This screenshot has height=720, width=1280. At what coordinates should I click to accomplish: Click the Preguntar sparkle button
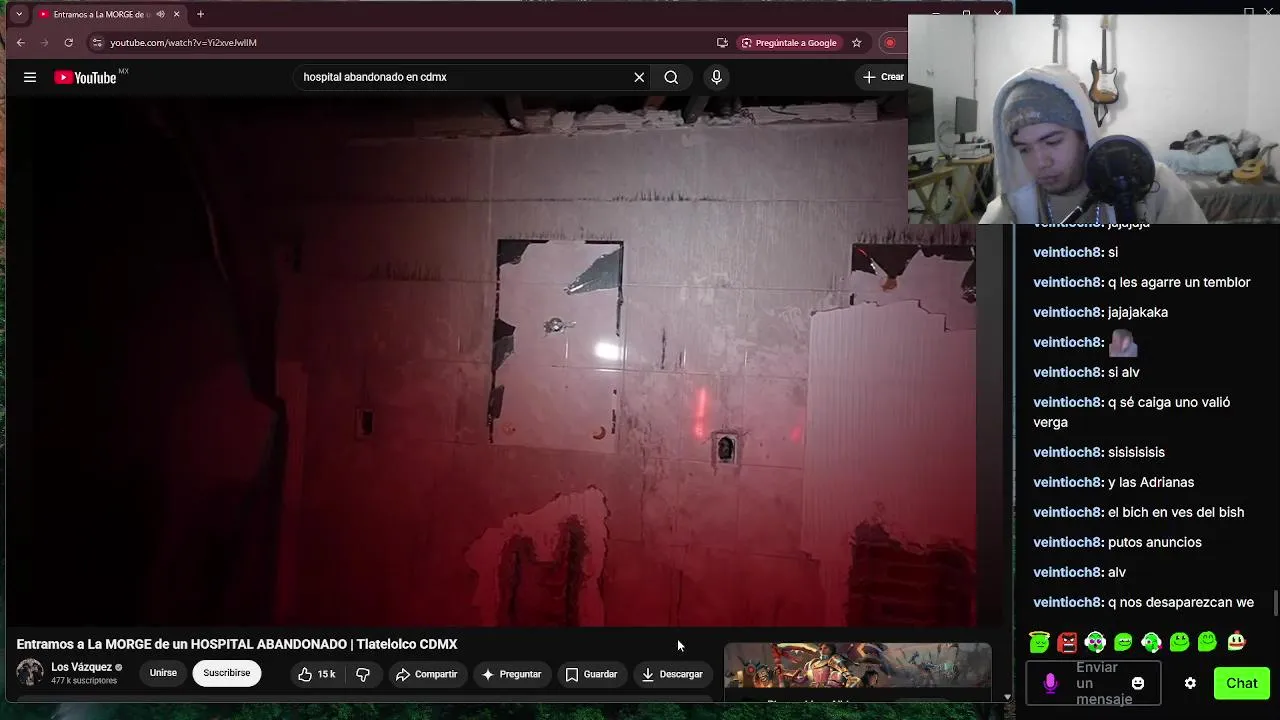(x=511, y=674)
